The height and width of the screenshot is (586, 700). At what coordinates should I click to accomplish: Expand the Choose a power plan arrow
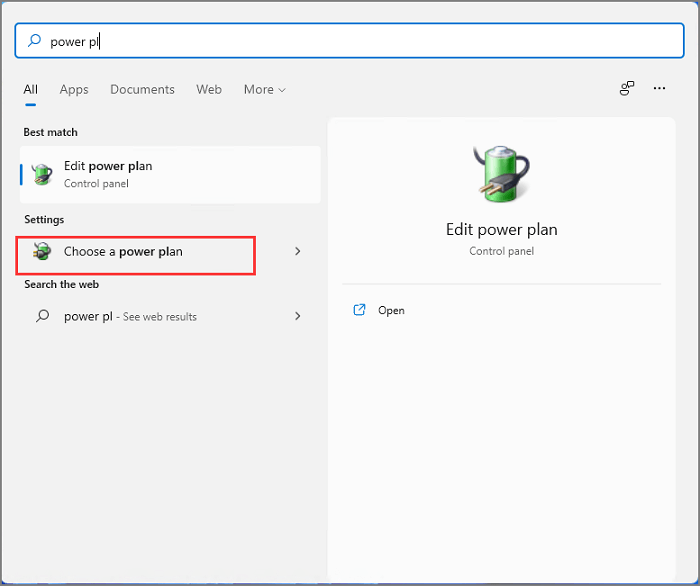click(297, 252)
